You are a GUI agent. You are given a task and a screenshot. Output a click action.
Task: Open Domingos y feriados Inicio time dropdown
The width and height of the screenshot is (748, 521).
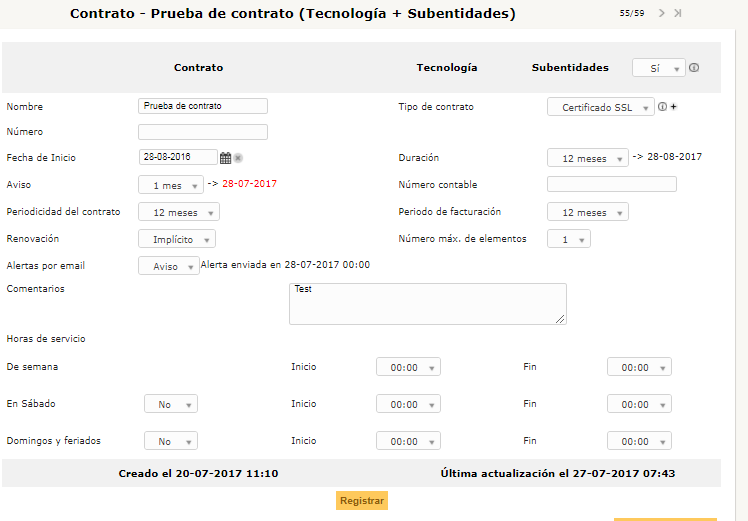[408, 441]
